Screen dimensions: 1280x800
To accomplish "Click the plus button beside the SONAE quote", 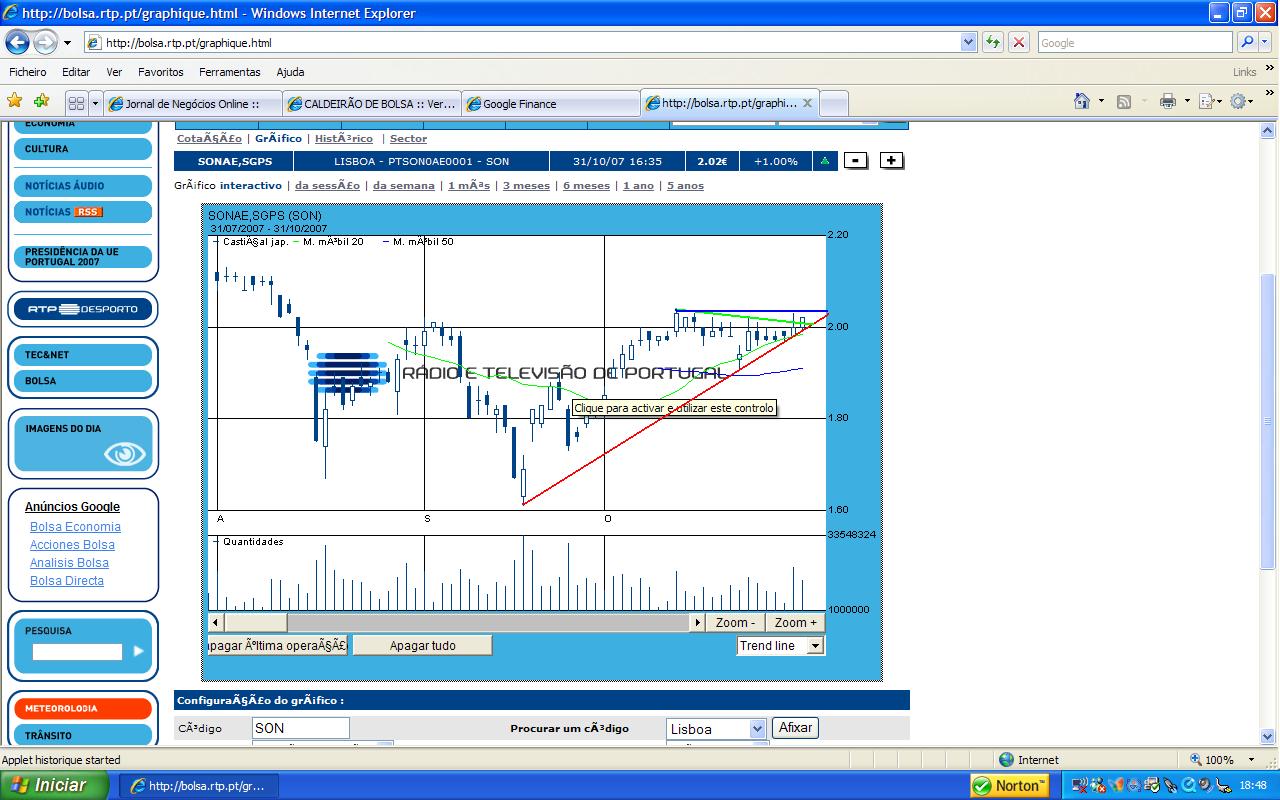I will [892, 161].
